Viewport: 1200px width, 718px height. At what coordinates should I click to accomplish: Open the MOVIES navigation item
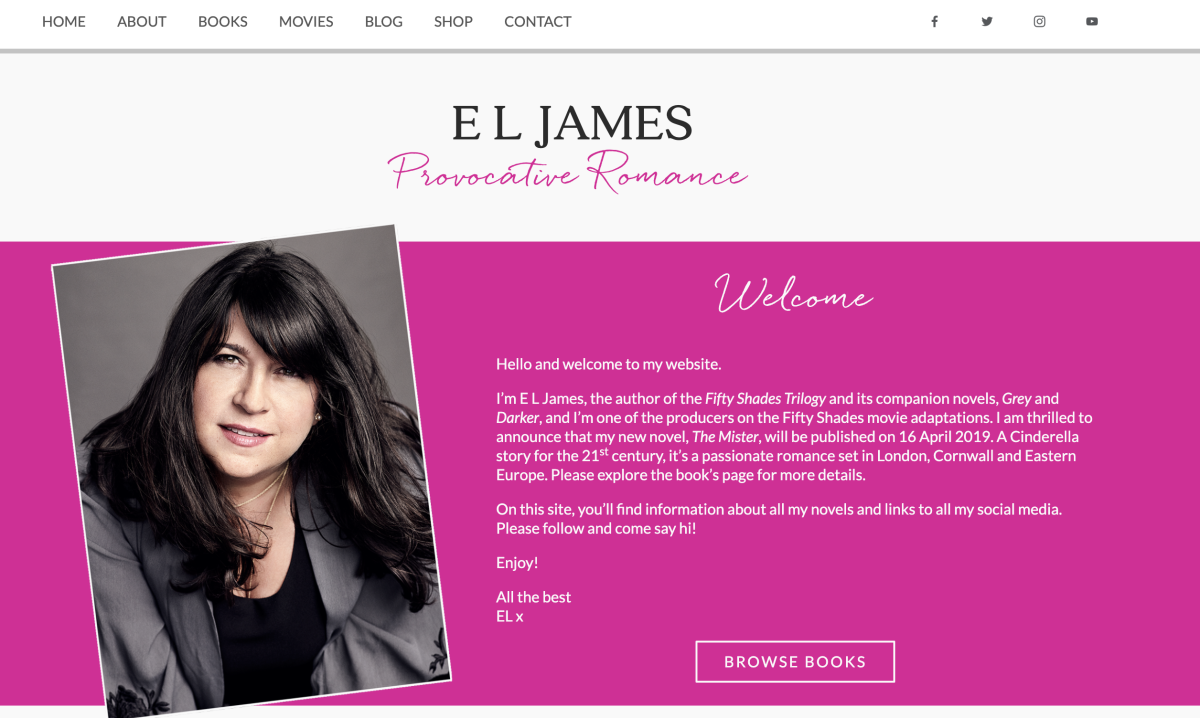306,21
